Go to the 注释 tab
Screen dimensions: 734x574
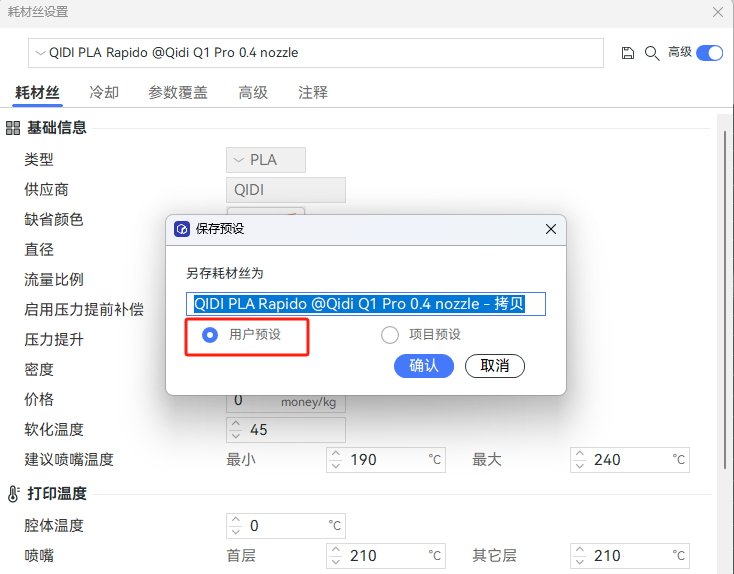(x=312, y=93)
